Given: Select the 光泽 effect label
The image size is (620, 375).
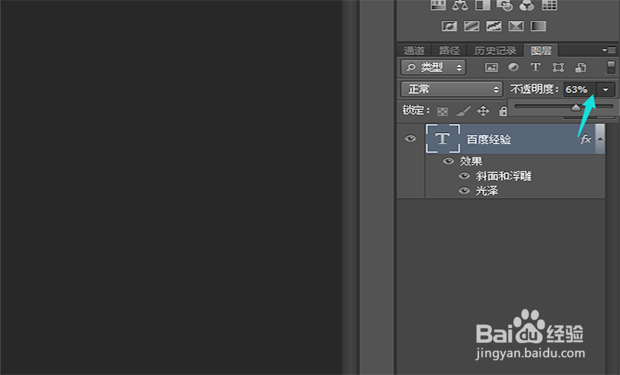Looking at the screenshot, I should 487,191.
